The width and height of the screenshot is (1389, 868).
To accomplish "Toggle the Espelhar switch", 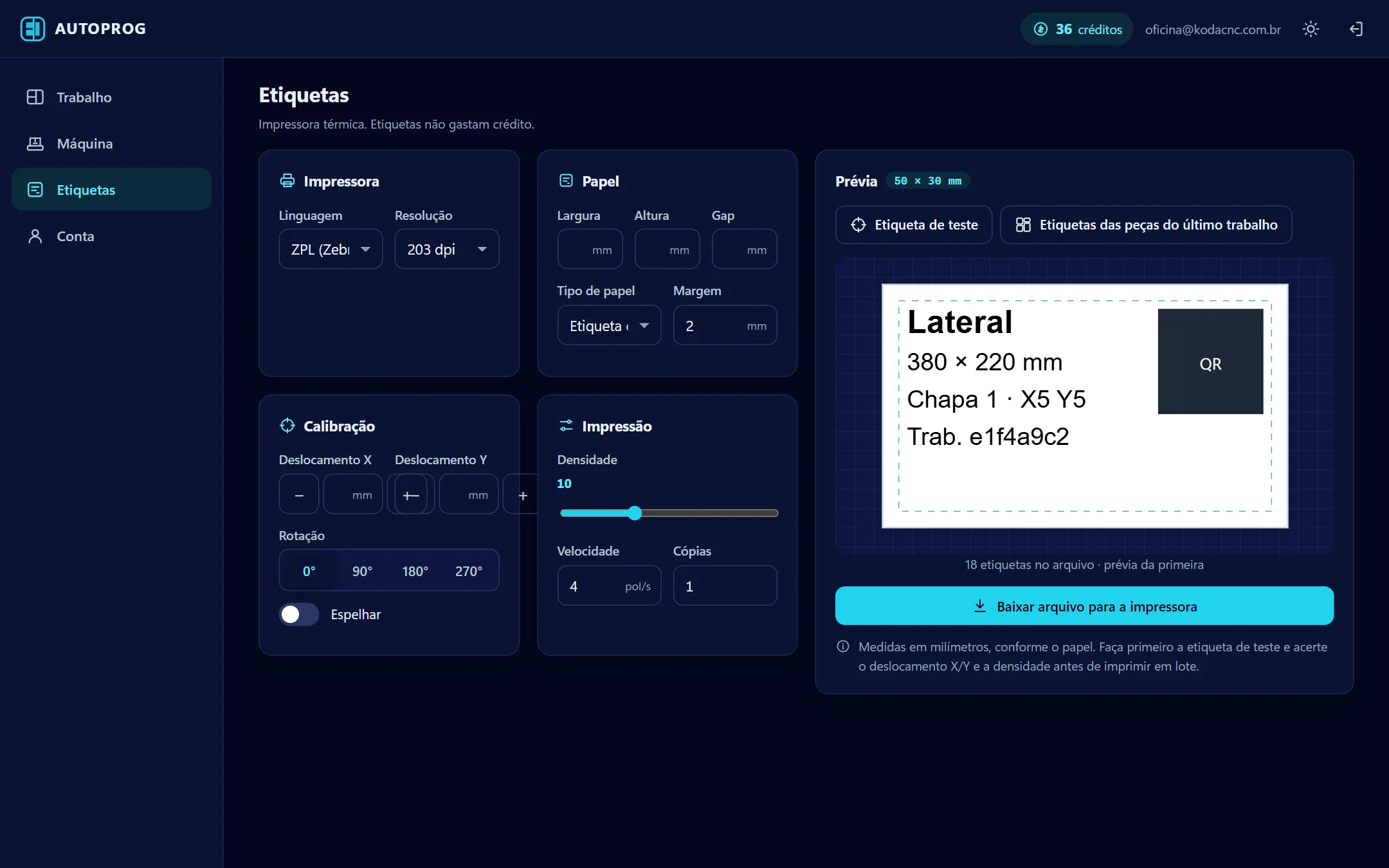I will point(299,614).
